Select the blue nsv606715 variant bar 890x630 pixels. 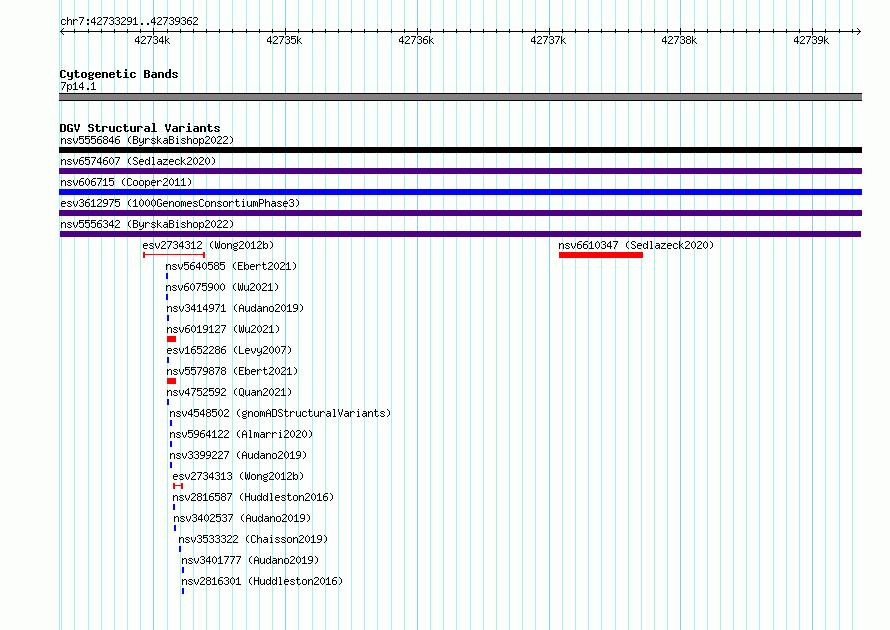[x=460, y=192]
